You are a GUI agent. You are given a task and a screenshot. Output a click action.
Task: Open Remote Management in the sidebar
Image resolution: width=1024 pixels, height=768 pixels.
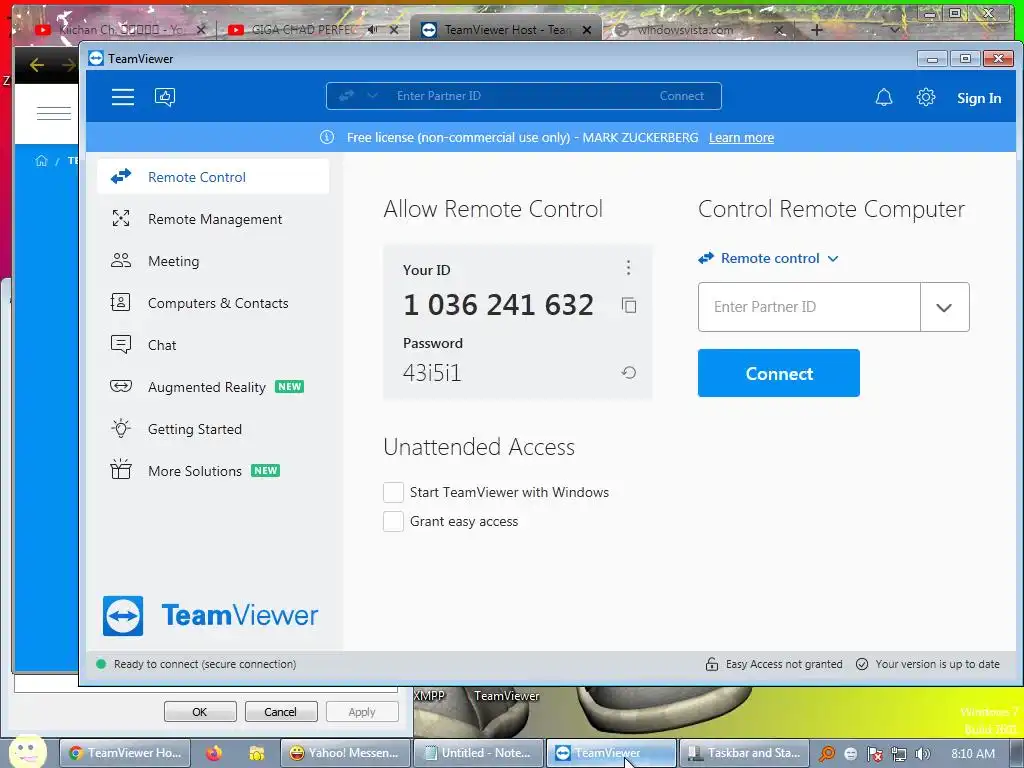[213, 219]
